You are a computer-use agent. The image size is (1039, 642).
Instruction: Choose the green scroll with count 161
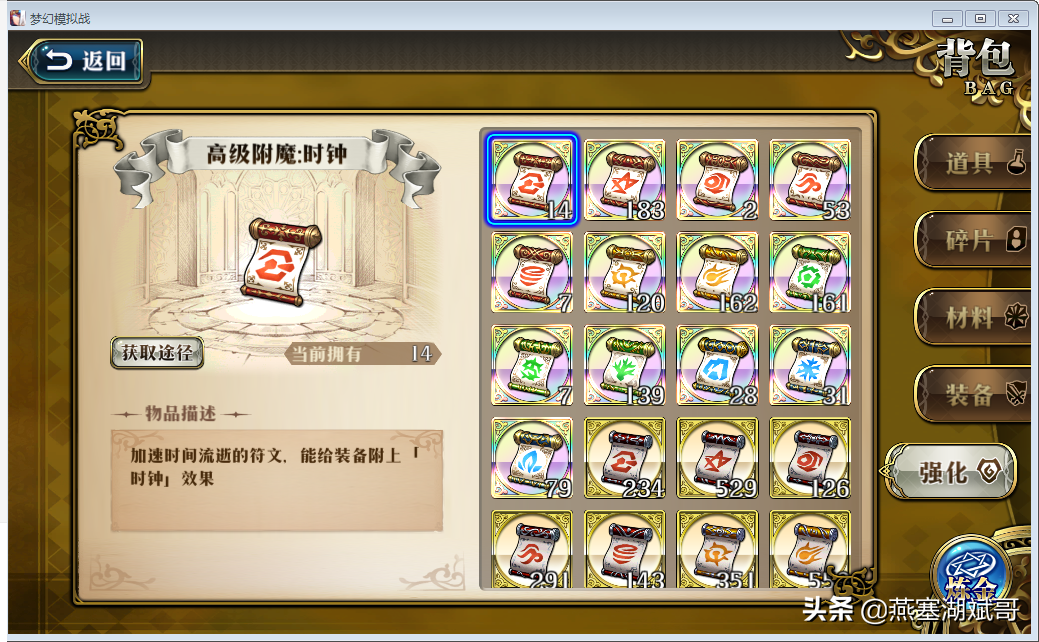coord(810,272)
